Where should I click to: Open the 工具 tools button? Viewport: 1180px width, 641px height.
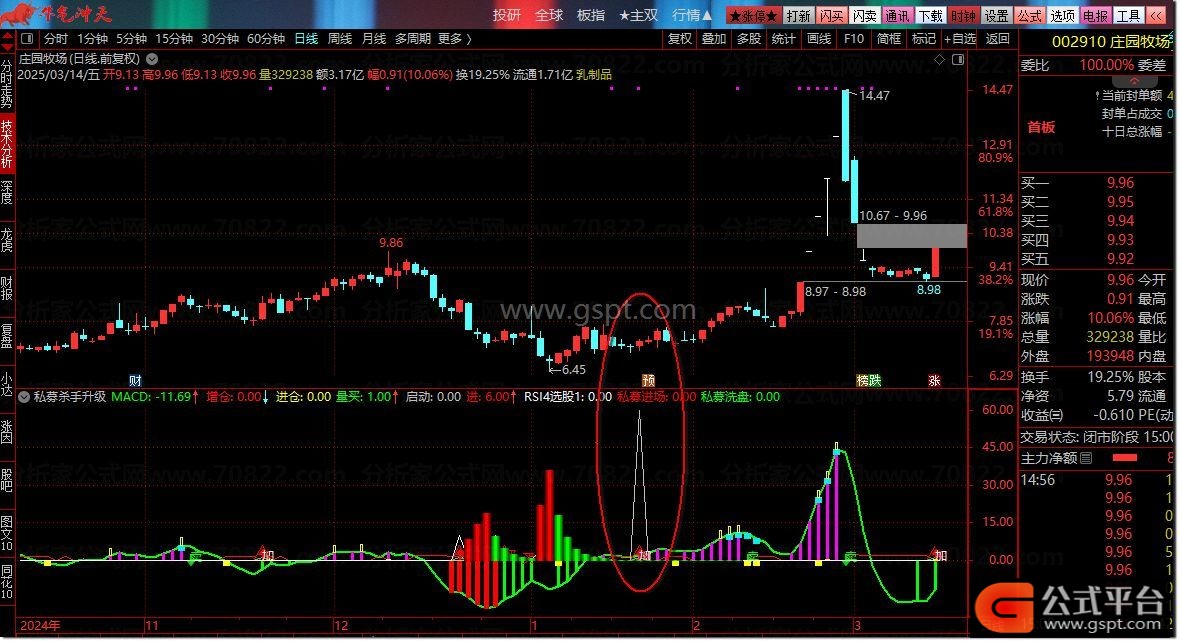pyautogui.click(x=1129, y=16)
